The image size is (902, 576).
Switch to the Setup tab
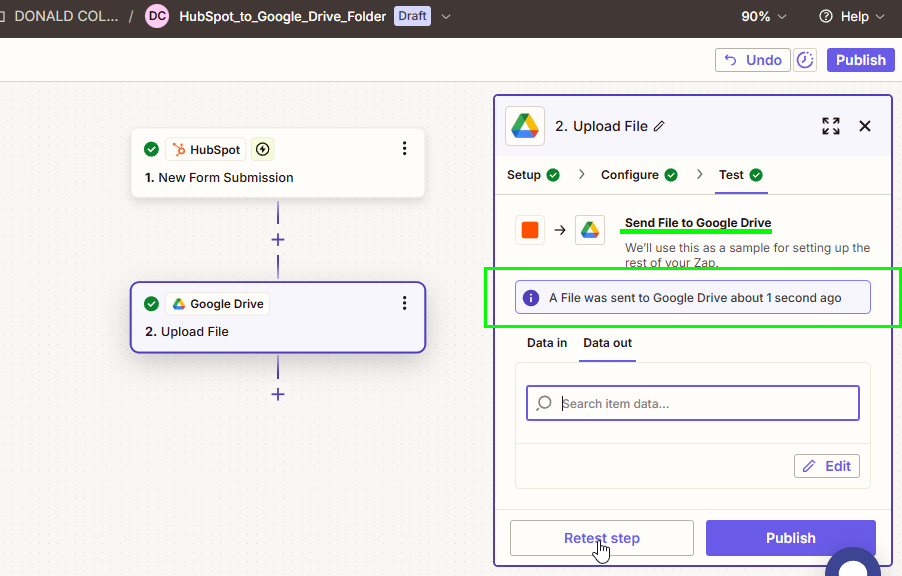tap(533, 175)
